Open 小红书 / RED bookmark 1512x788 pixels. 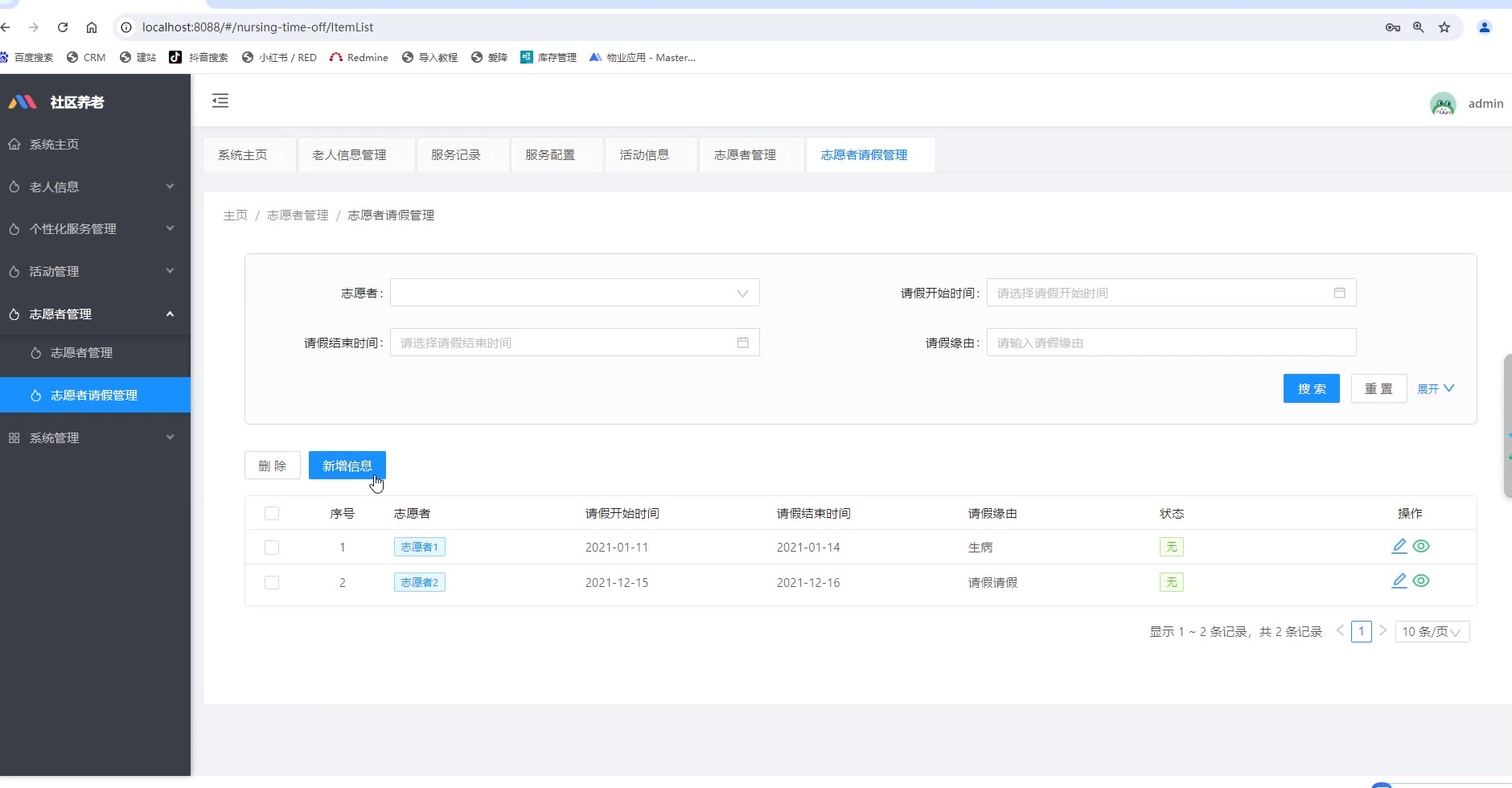(x=279, y=57)
